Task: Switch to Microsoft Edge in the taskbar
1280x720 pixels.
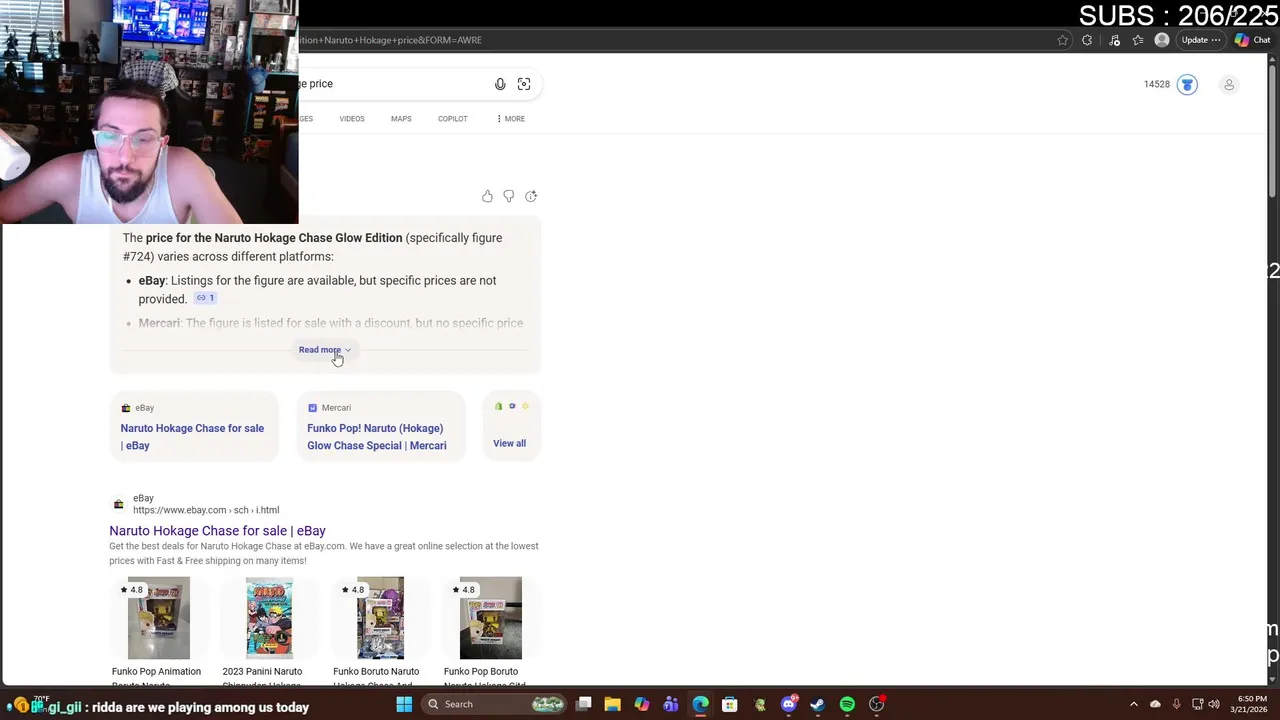Action: pos(700,704)
